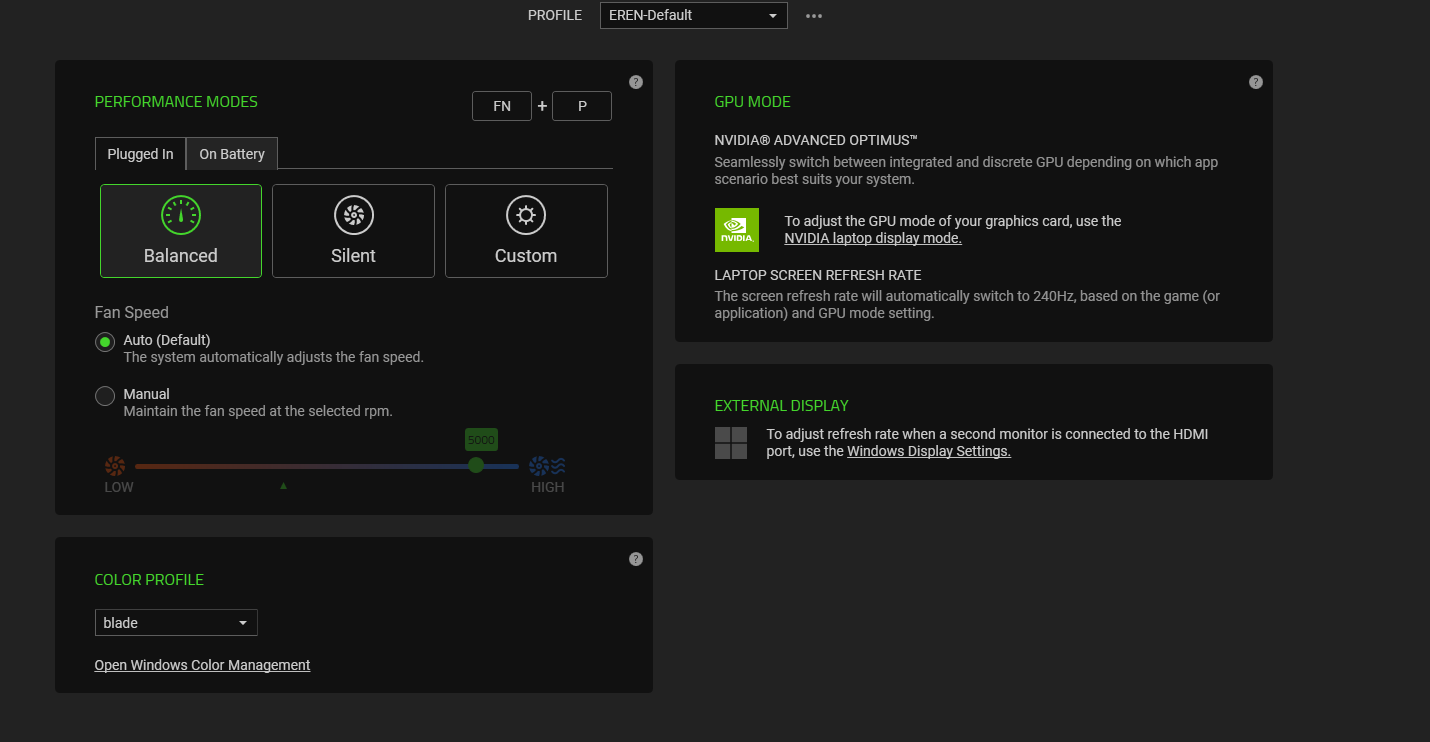Click the EXTERNAL DISPLAY heading

click(x=782, y=406)
